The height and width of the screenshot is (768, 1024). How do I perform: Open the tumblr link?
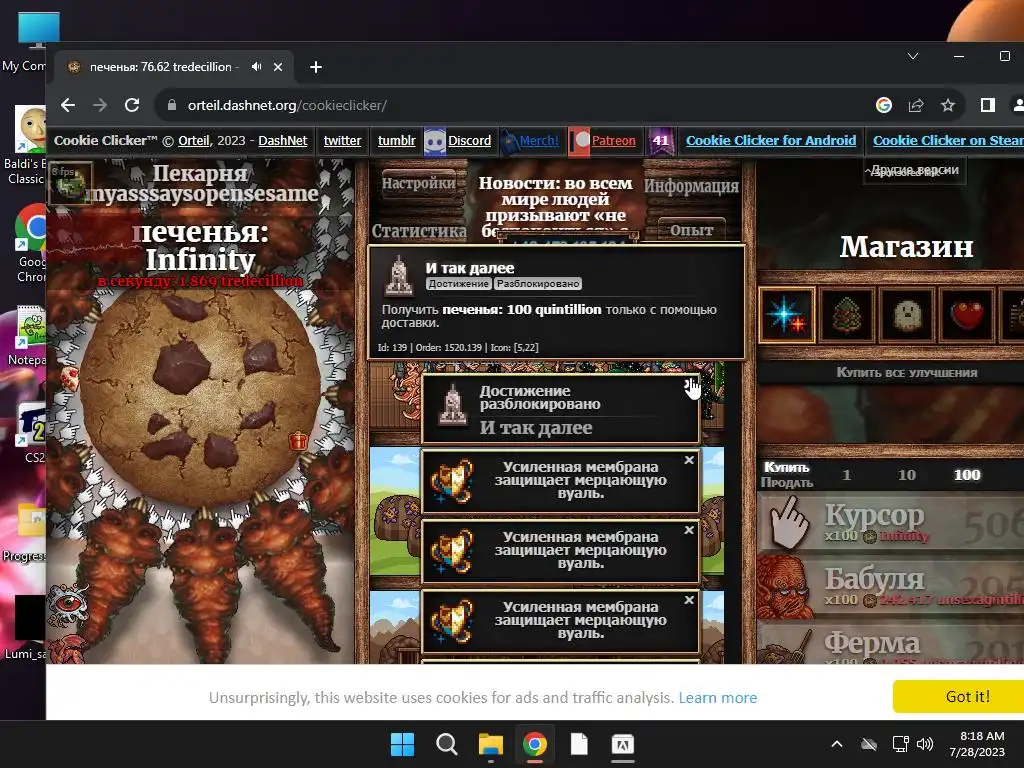396,140
